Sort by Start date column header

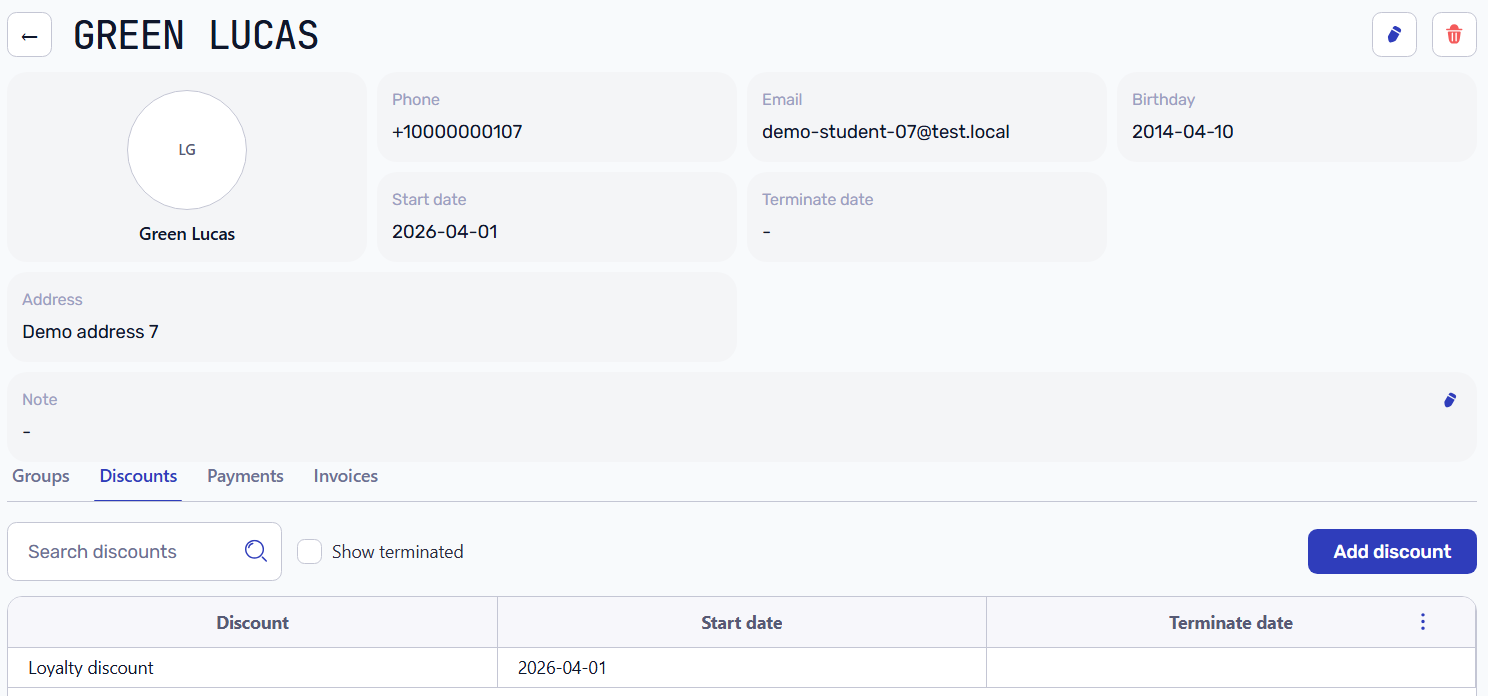pos(742,622)
